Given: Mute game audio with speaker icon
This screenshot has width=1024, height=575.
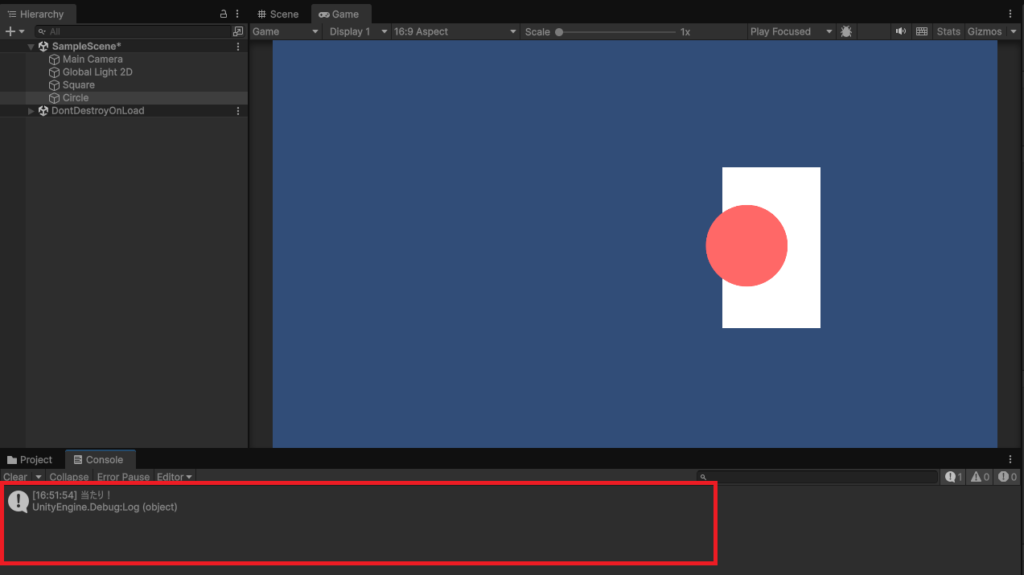Looking at the screenshot, I should tap(900, 32).
